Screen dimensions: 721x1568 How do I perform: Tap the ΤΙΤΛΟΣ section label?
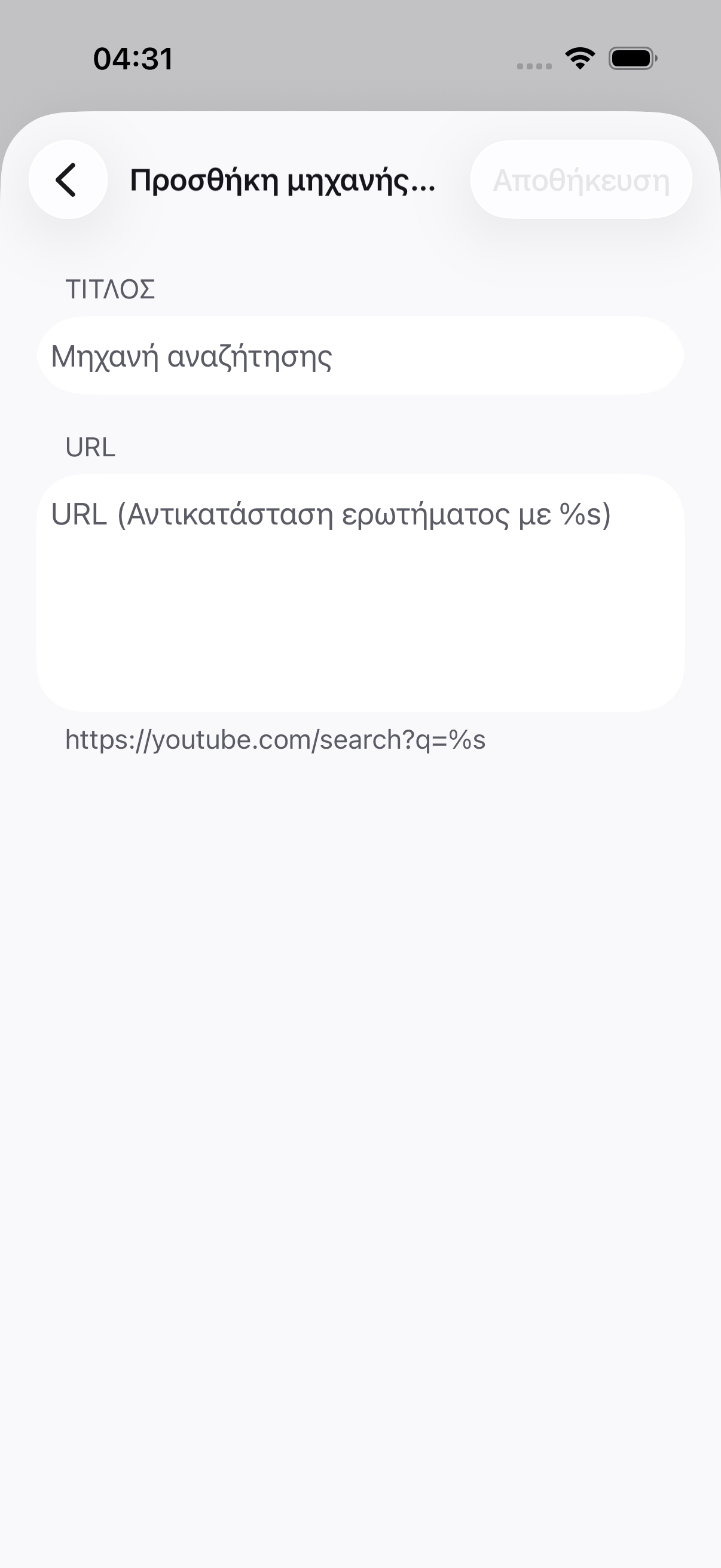pos(110,289)
